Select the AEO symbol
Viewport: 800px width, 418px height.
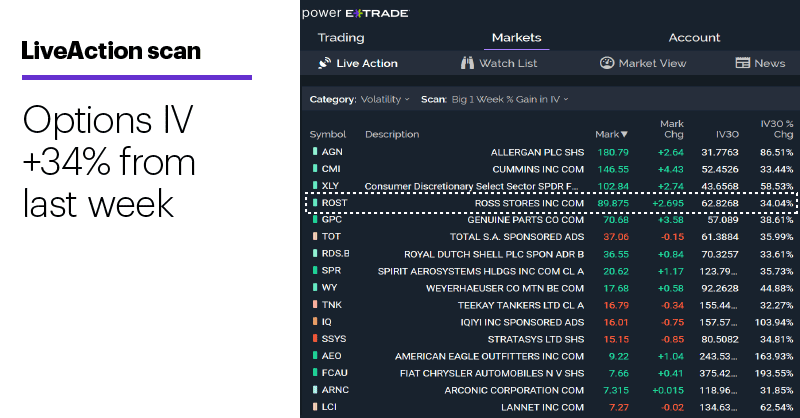331,356
